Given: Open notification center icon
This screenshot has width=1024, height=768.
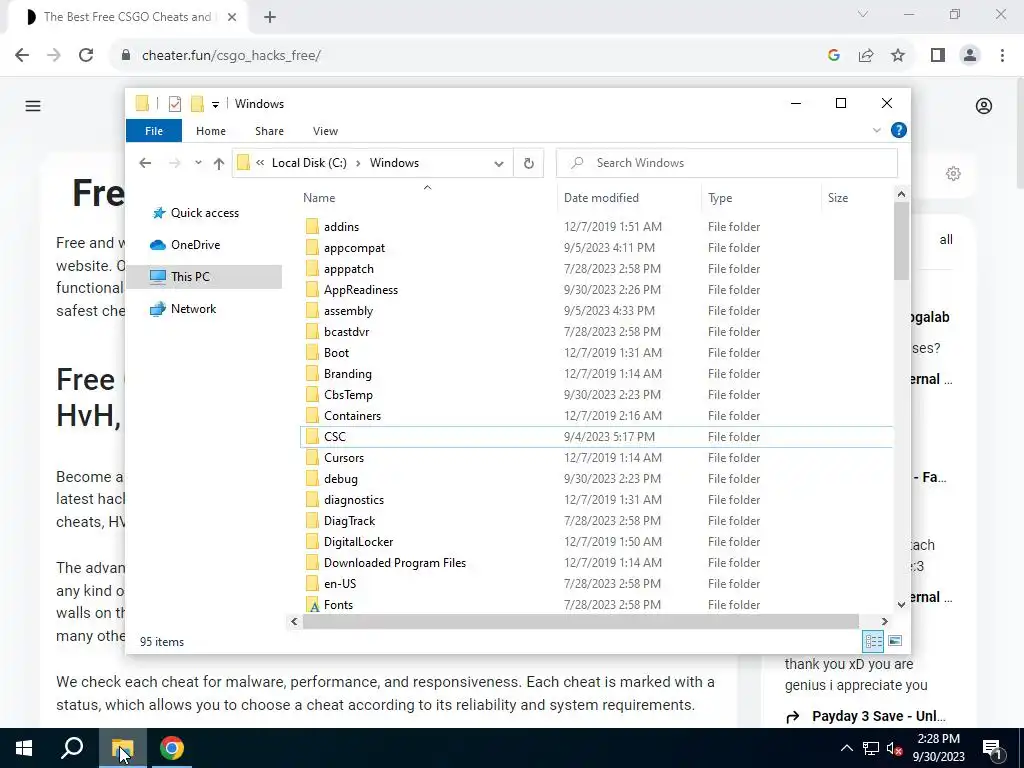Looking at the screenshot, I should [992, 748].
